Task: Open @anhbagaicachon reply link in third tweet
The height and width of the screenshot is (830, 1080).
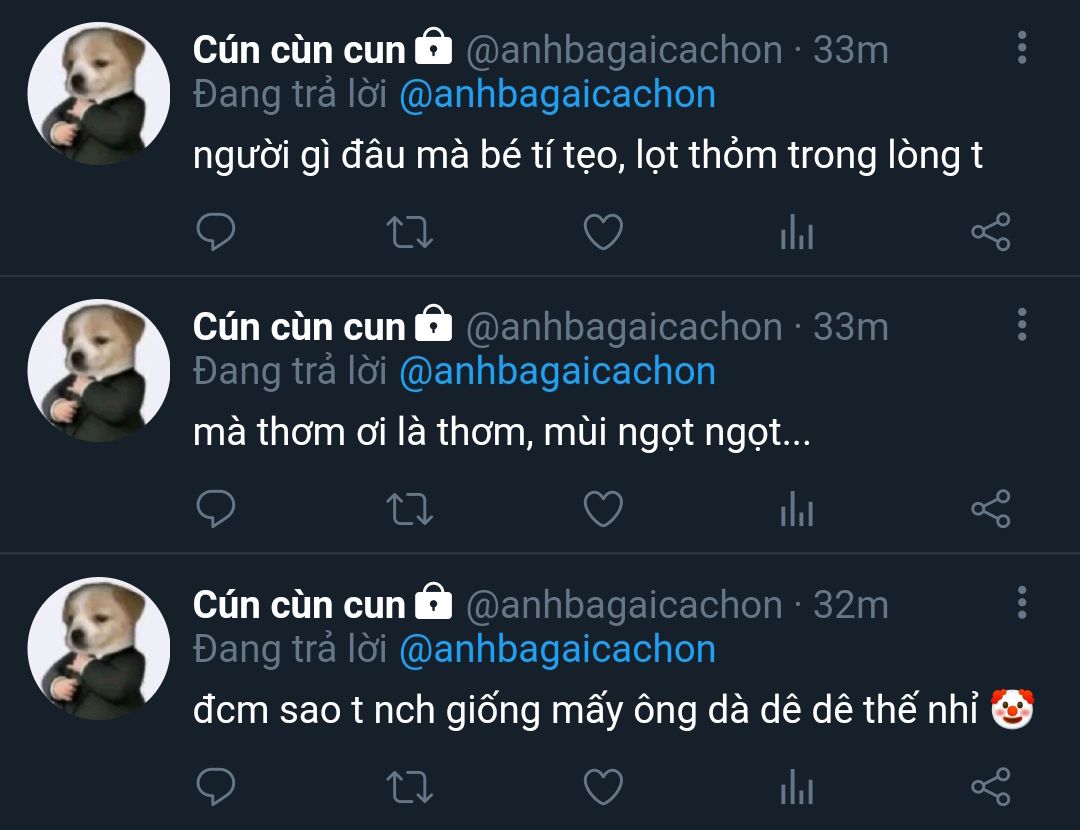Action: [x=557, y=650]
